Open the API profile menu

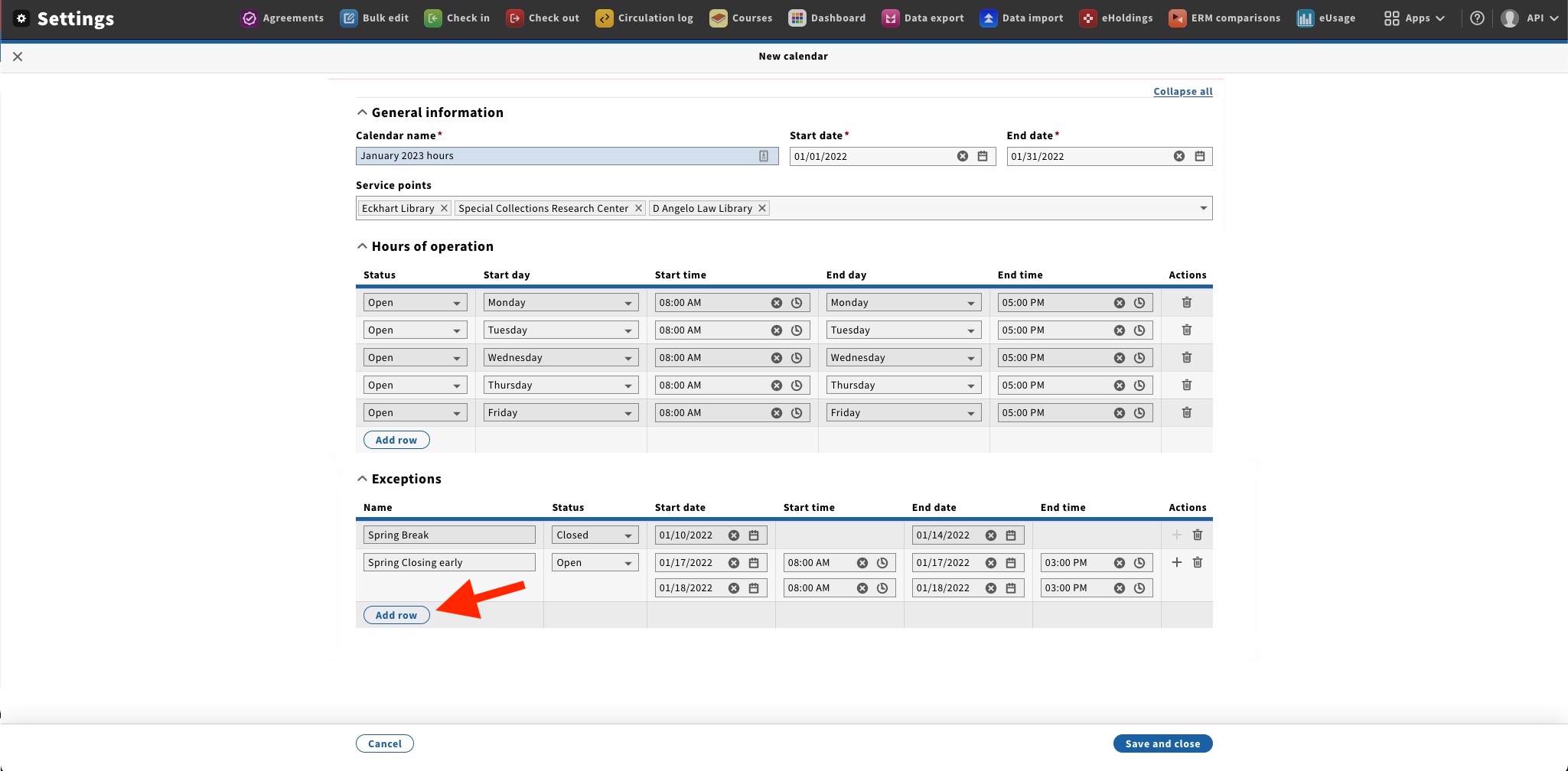(1529, 18)
